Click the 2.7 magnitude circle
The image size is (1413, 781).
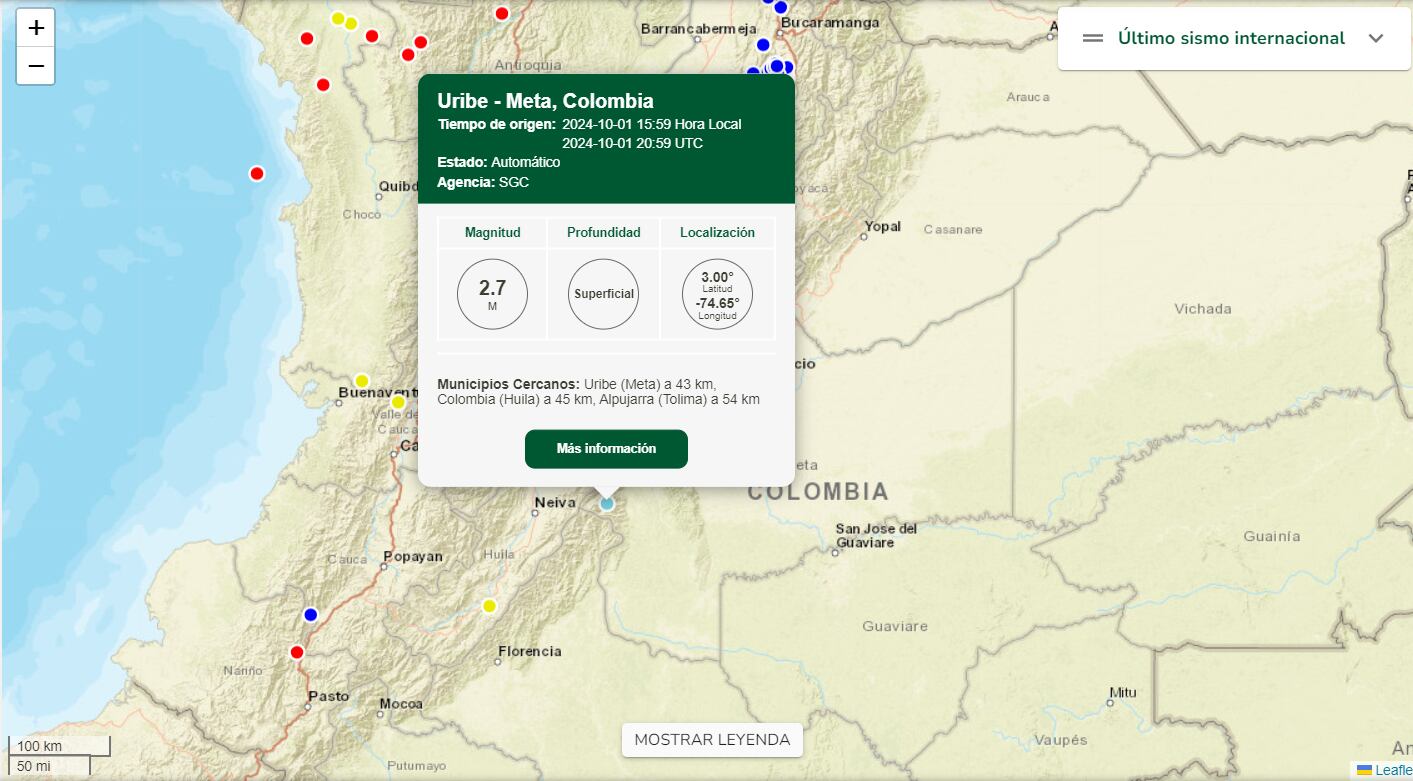pyautogui.click(x=492, y=294)
